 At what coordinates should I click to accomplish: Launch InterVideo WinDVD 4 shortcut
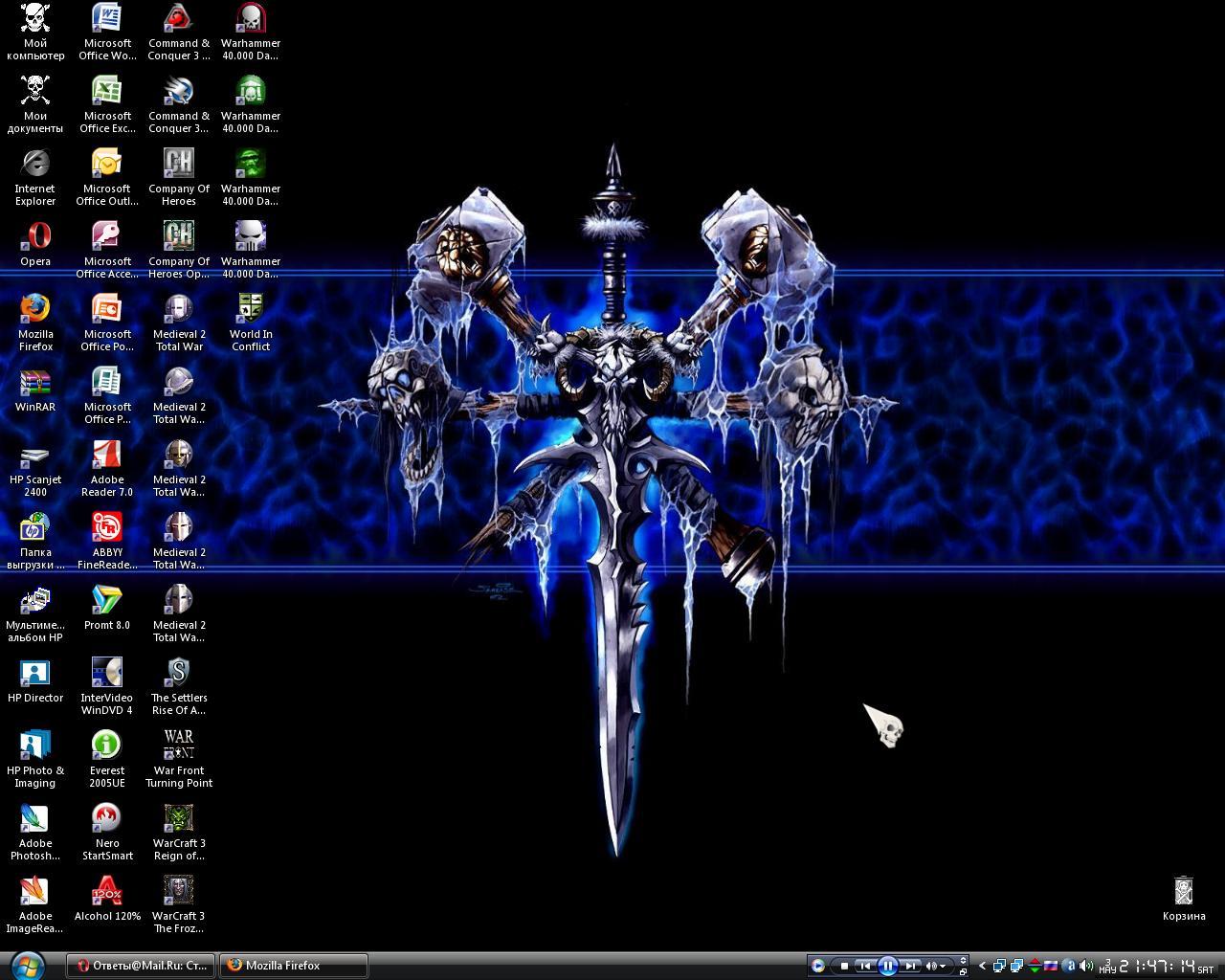[x=107, y=686]
